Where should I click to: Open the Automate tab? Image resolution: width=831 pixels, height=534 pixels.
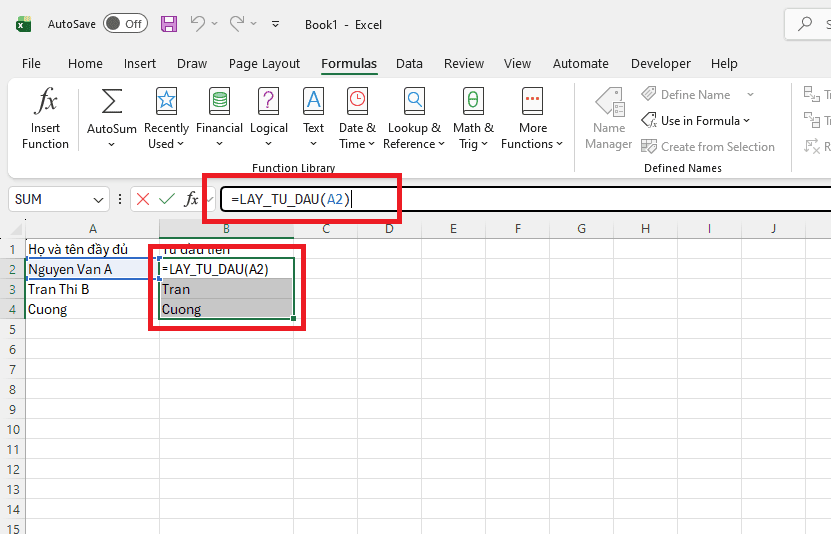coord(580,64)
